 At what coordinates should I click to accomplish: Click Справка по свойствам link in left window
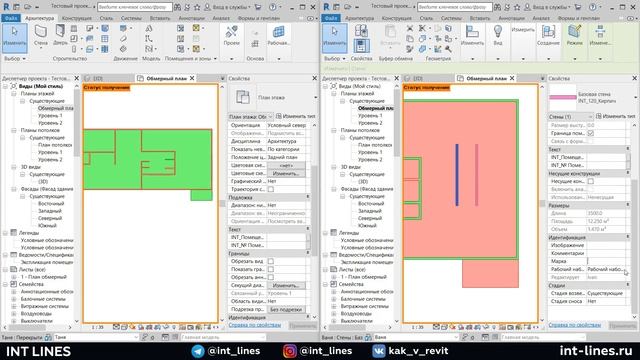tap(255, 325)
